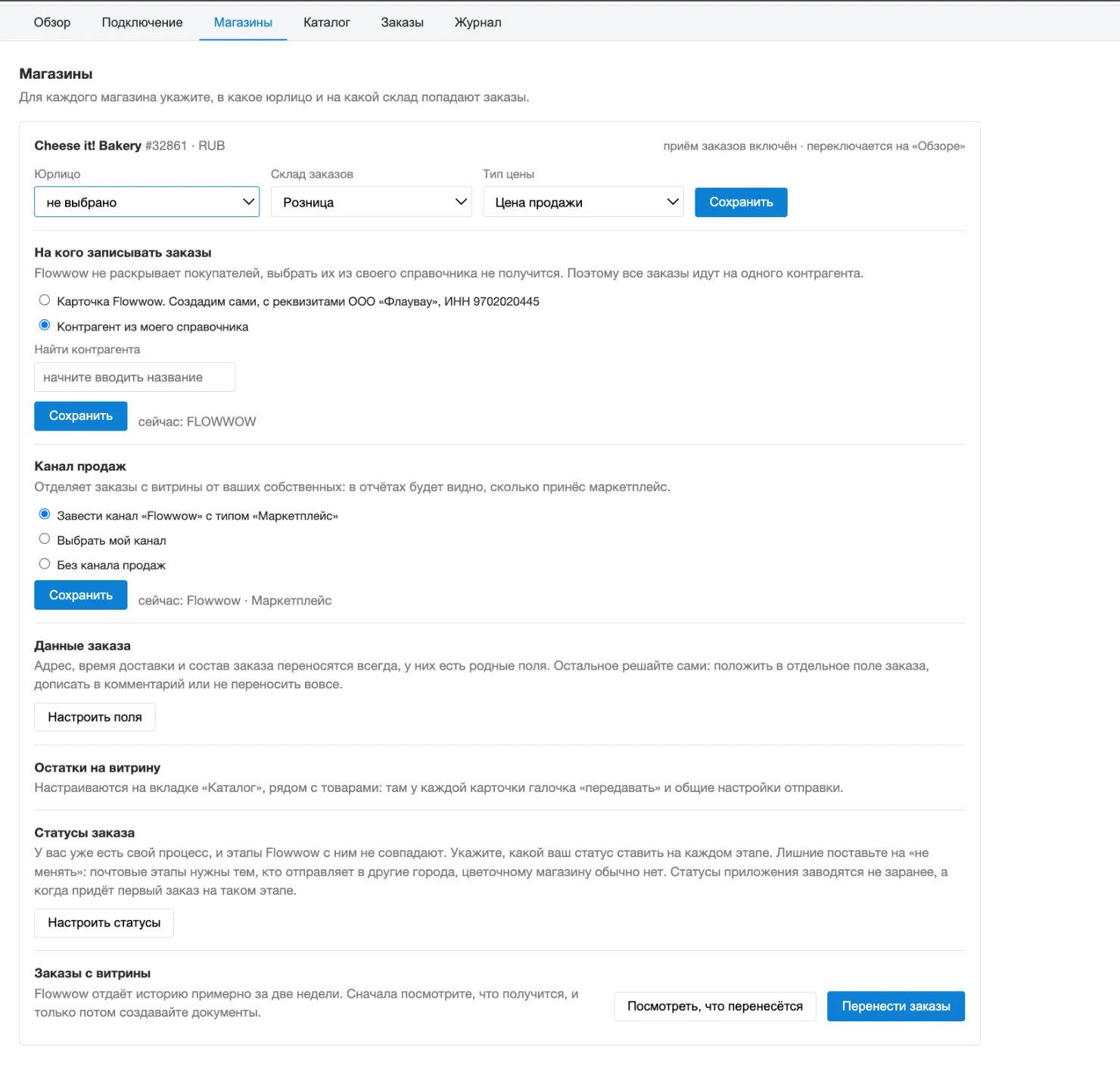Open the Склад заказов dropdown
This screenshot has width=1120, height=1081.
(372, 202)
